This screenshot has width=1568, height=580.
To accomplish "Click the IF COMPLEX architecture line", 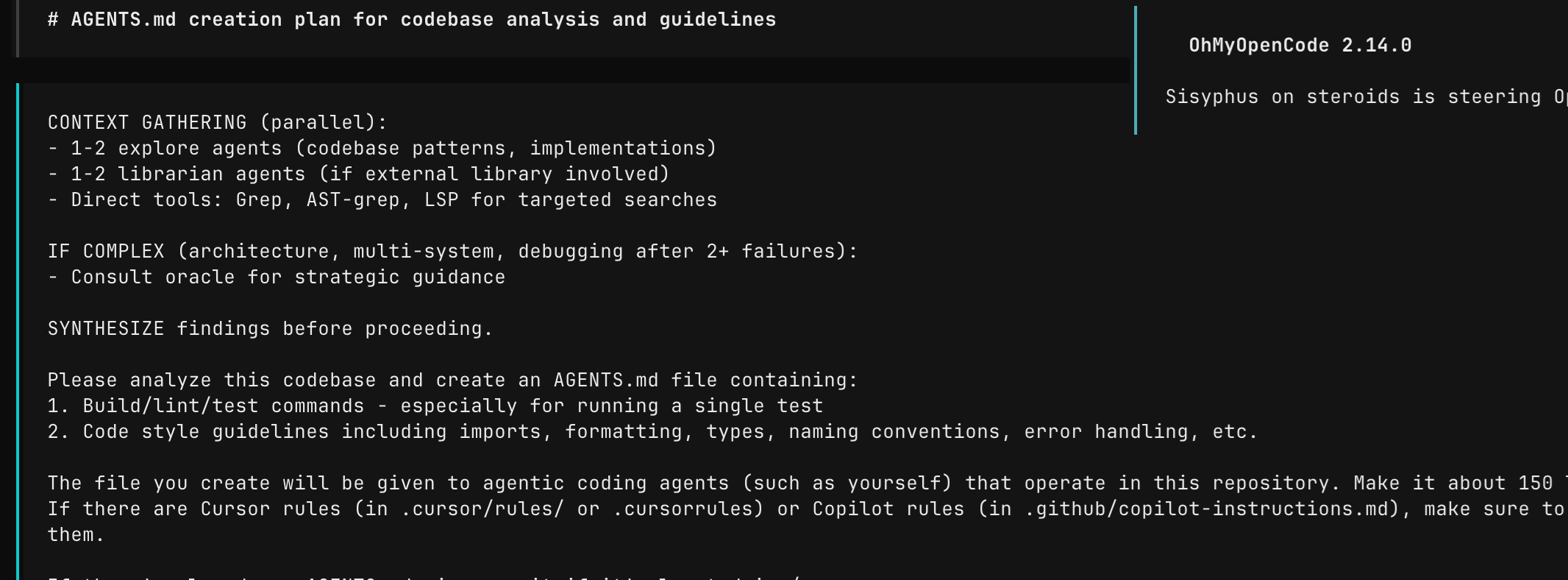I will click(x=452, y=251).
